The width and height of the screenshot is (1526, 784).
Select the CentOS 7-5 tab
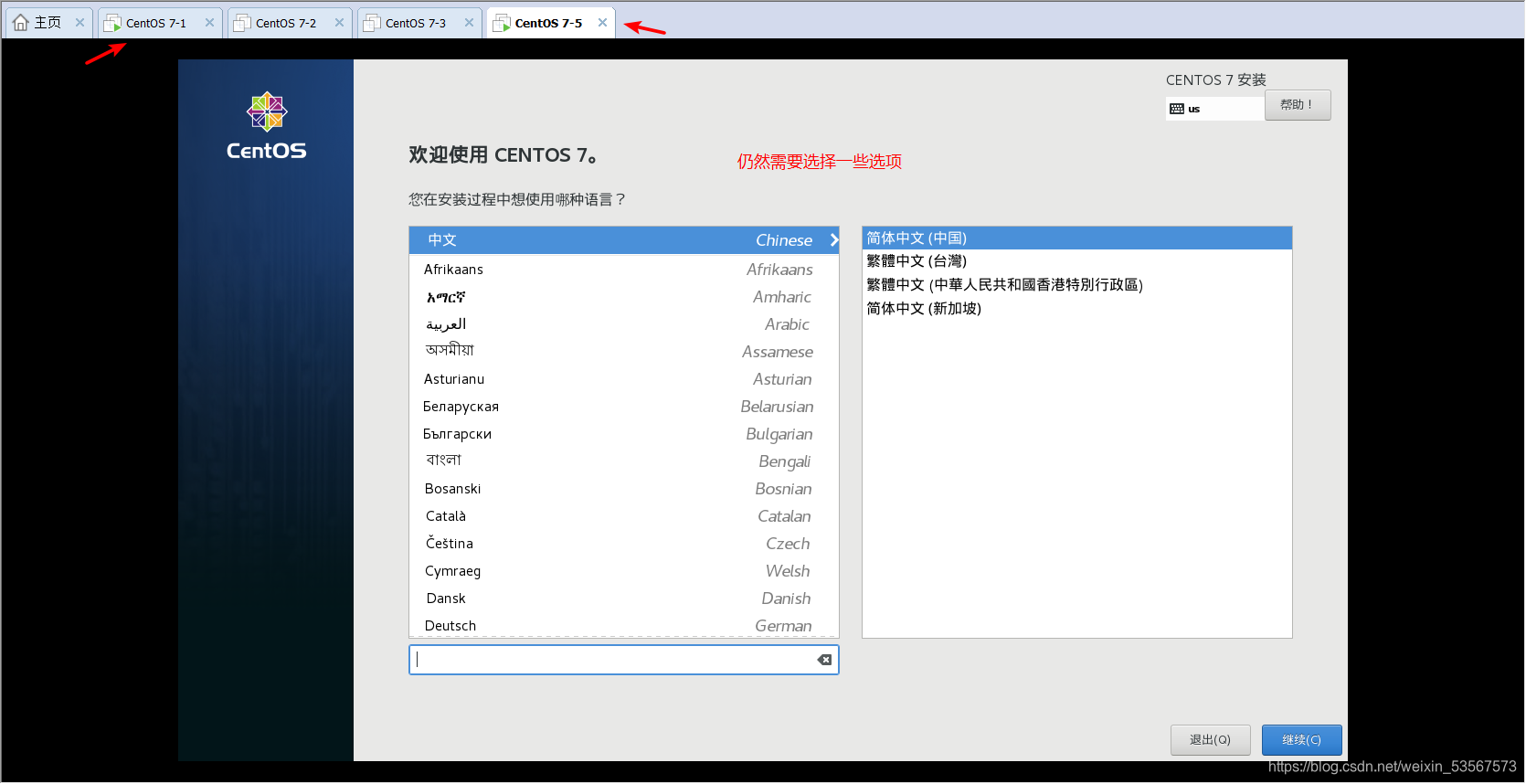[550, 23]
